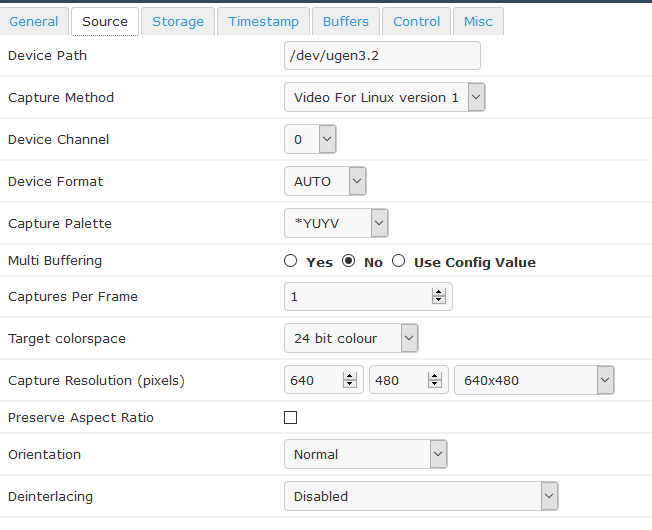Open the Target colorspace dropdown
Image resolution: width=652 pixels, height=530 pixels.
tap(351, 338)
